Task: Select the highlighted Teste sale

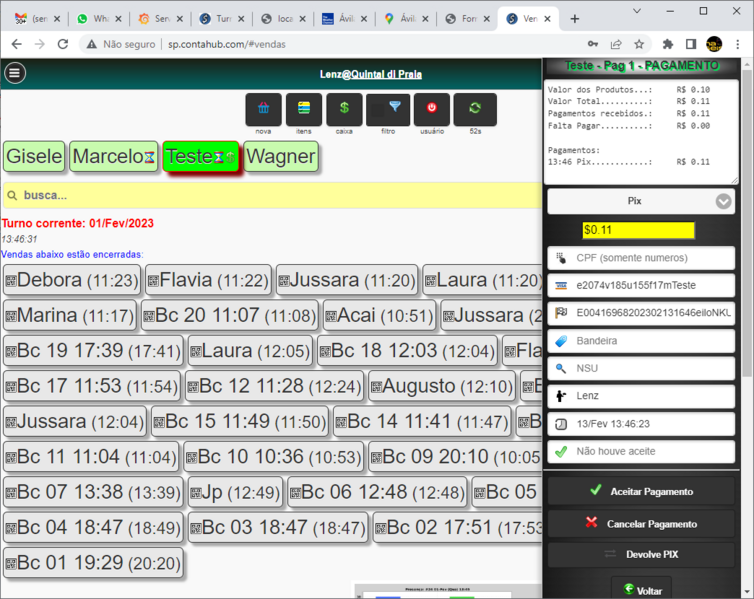Action: (201, 156)
